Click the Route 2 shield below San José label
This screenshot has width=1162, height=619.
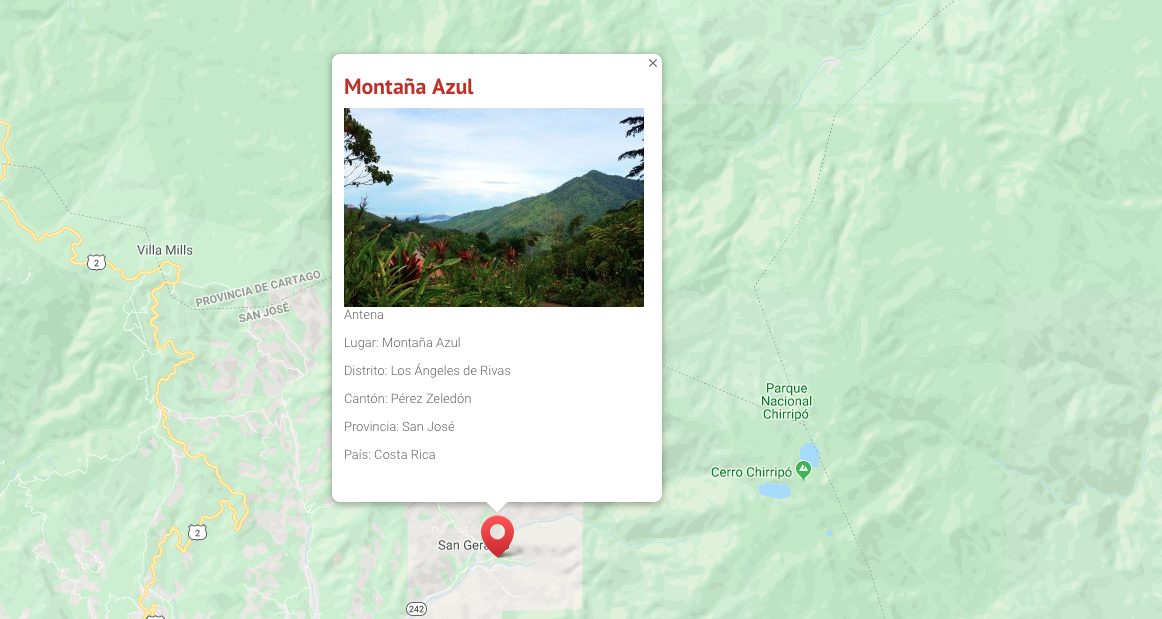point(197,532)
